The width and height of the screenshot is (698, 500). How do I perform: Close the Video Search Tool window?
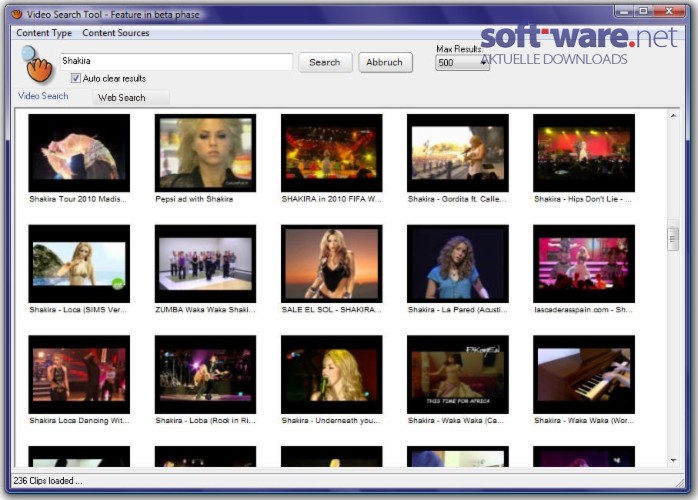tap(669, 11)
